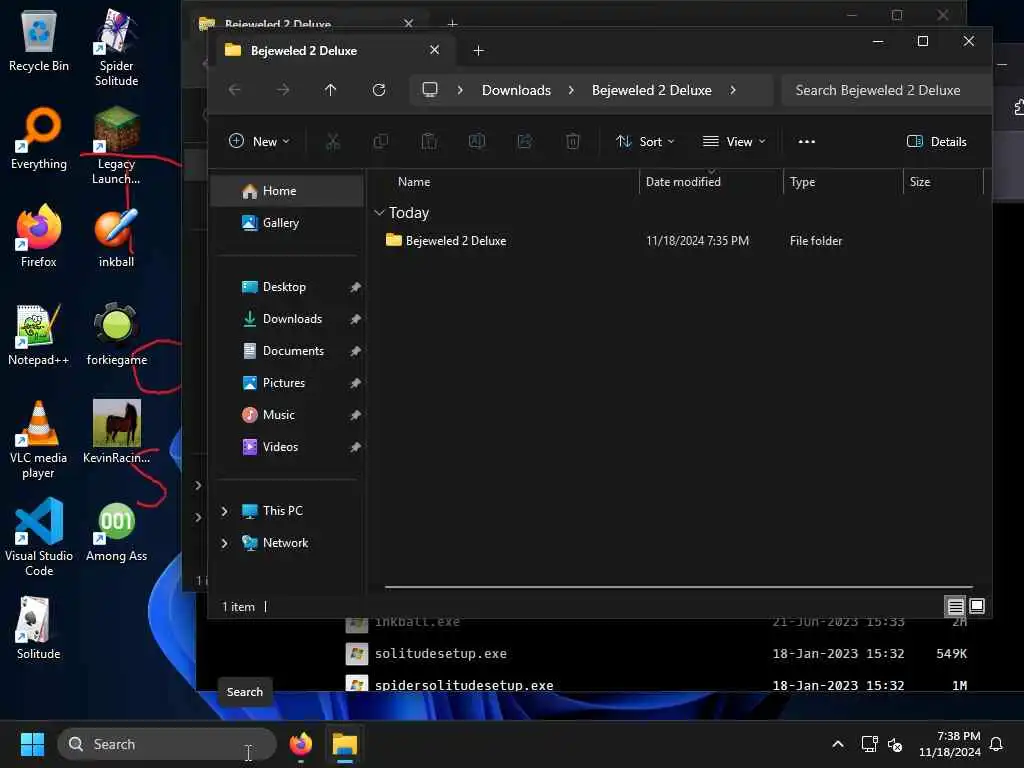Select inkball desktop icon
This screenshot has height=768, width=1024.
coord(116,237)
